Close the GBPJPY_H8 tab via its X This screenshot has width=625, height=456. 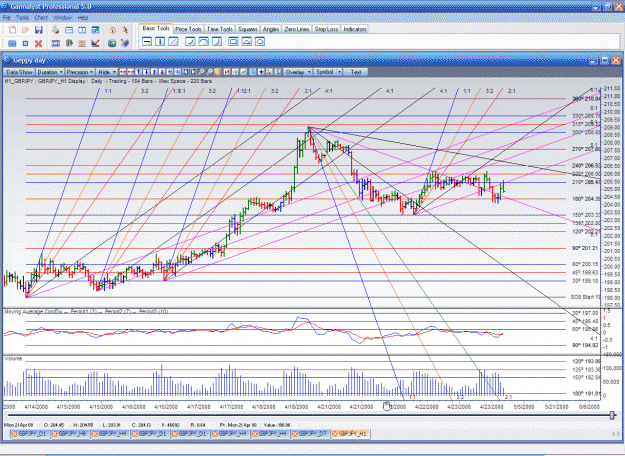55,434
